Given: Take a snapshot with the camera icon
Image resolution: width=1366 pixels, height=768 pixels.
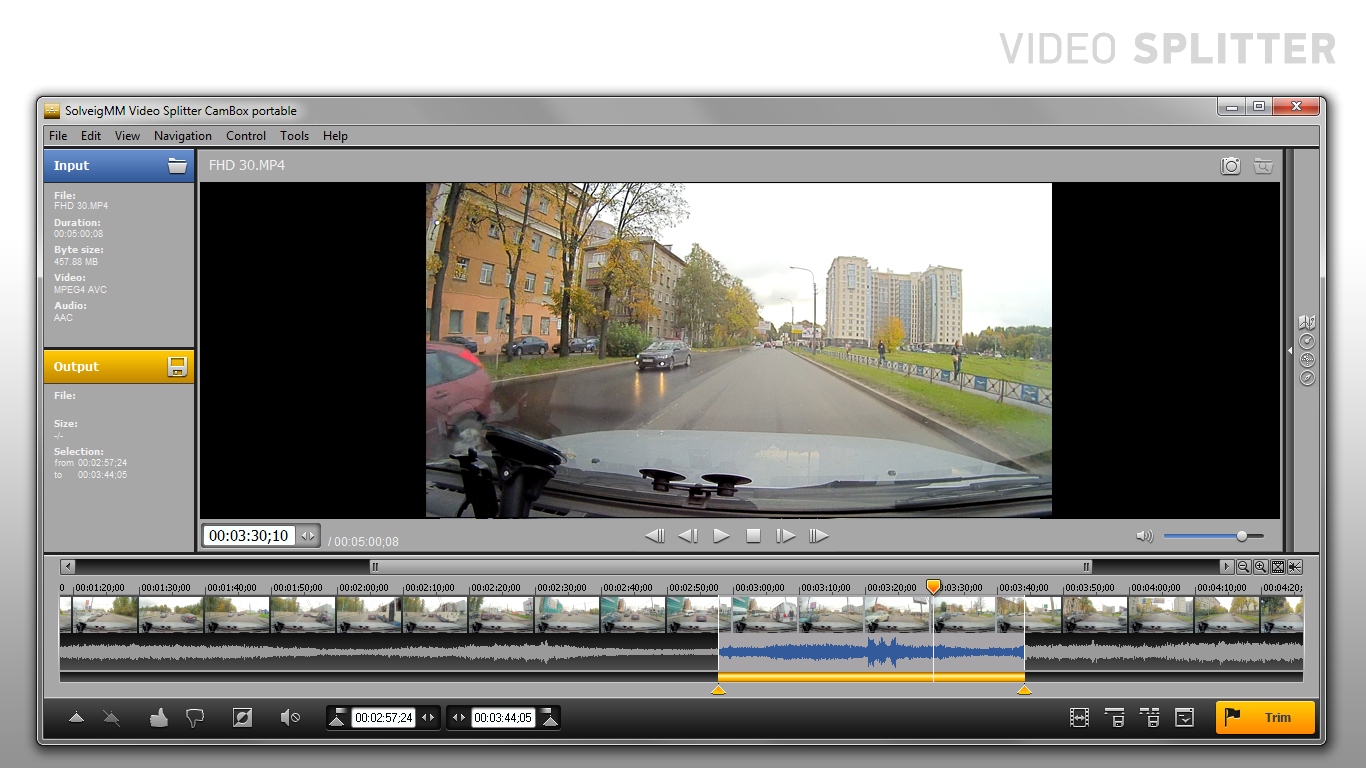Looking at the screenshot, I should [x=1230, y=166].
